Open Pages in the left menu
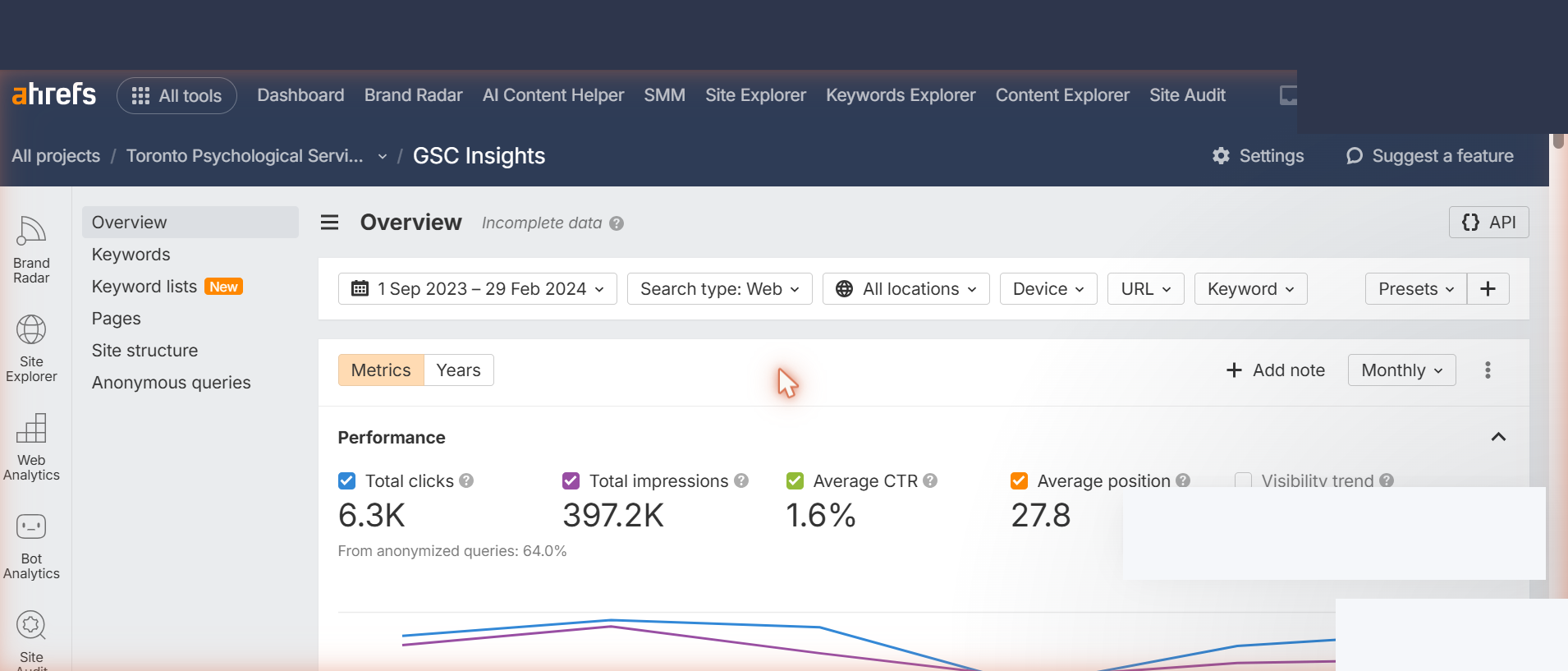The height and width of the screenshot is (671, 1568). tap(117, 319)
